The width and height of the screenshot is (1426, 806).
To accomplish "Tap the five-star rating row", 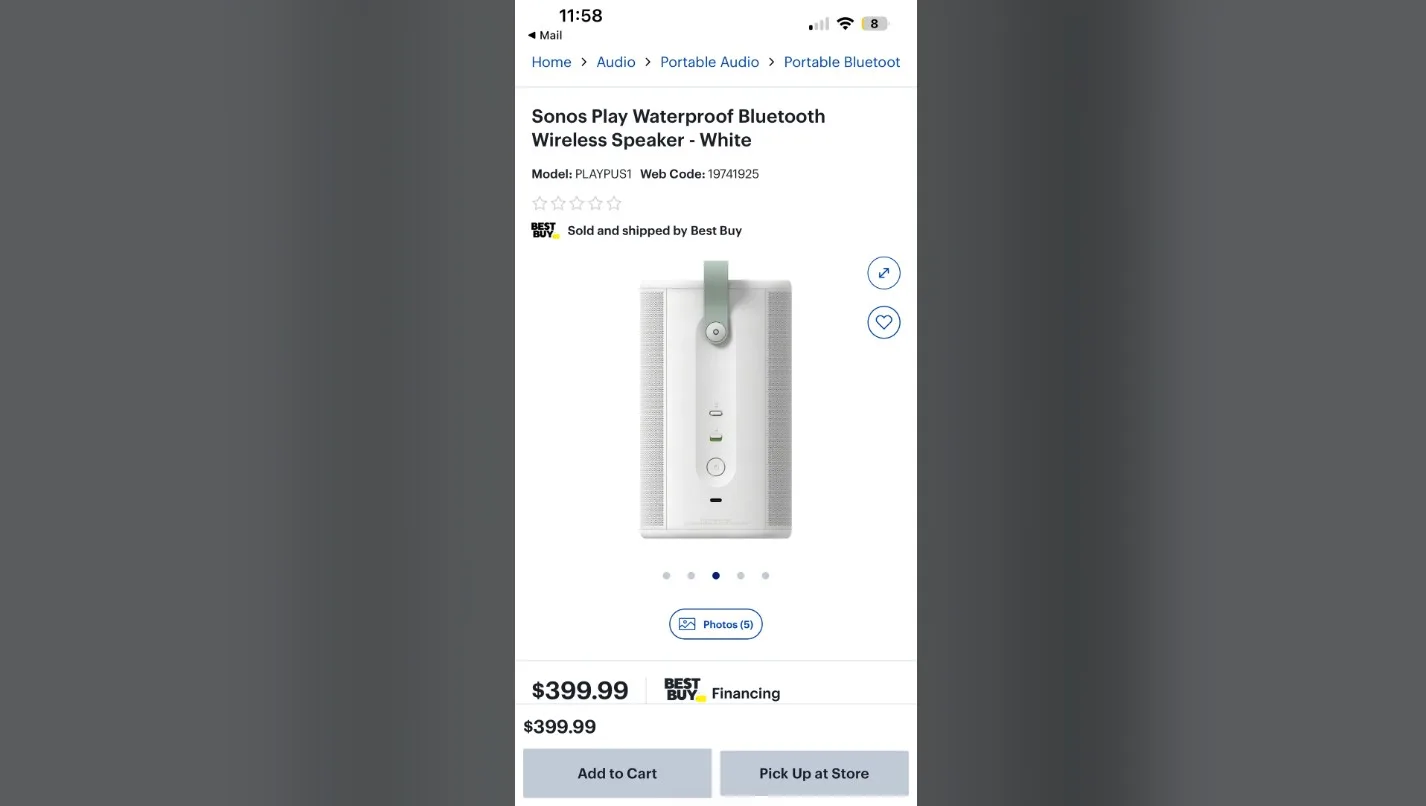I will (x=577, y=204).
